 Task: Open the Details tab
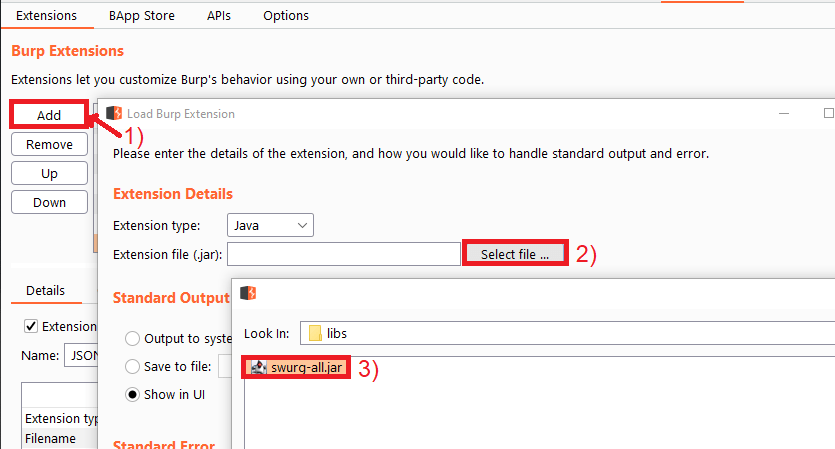coord(45,290)
